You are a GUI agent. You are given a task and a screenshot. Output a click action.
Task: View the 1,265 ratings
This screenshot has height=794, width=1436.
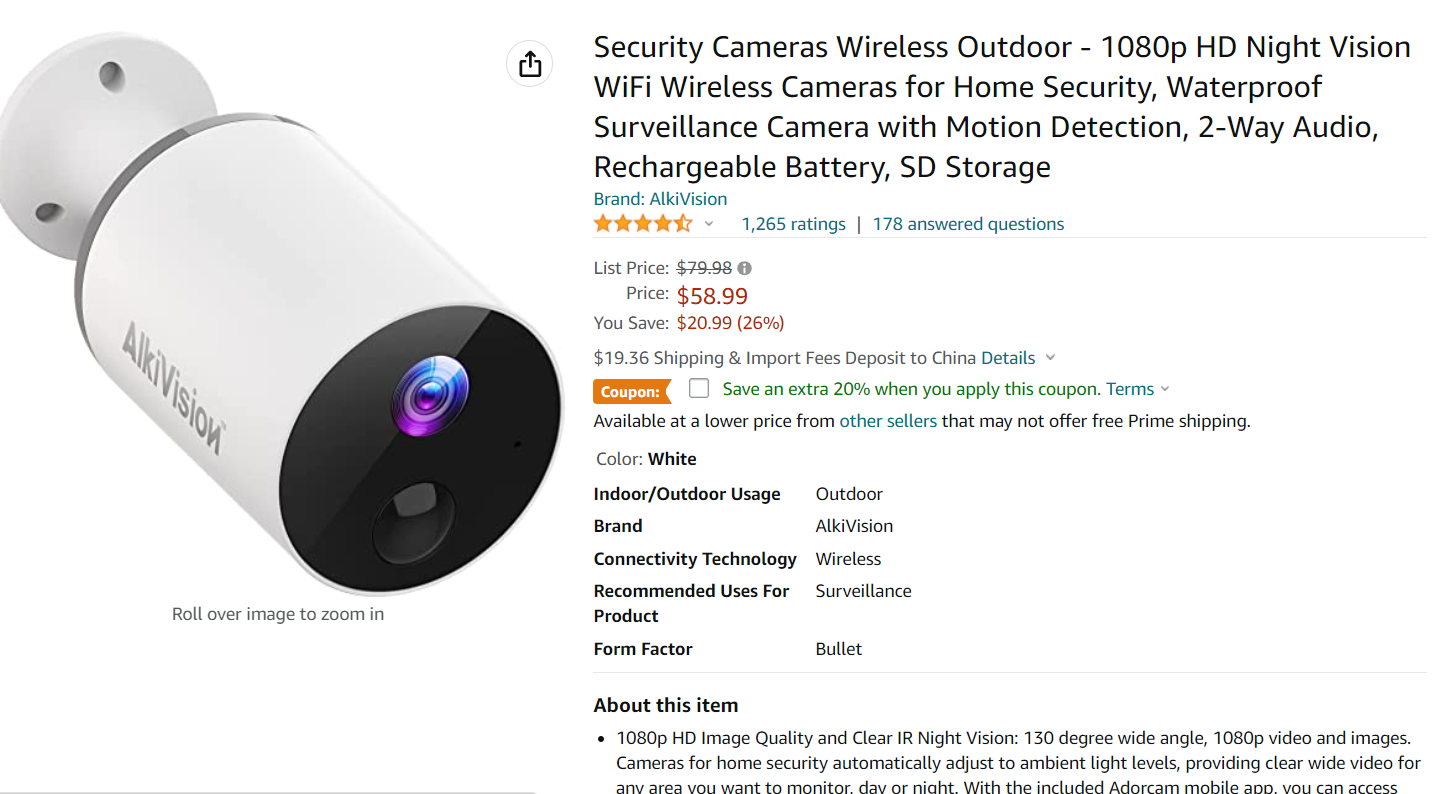793,224
